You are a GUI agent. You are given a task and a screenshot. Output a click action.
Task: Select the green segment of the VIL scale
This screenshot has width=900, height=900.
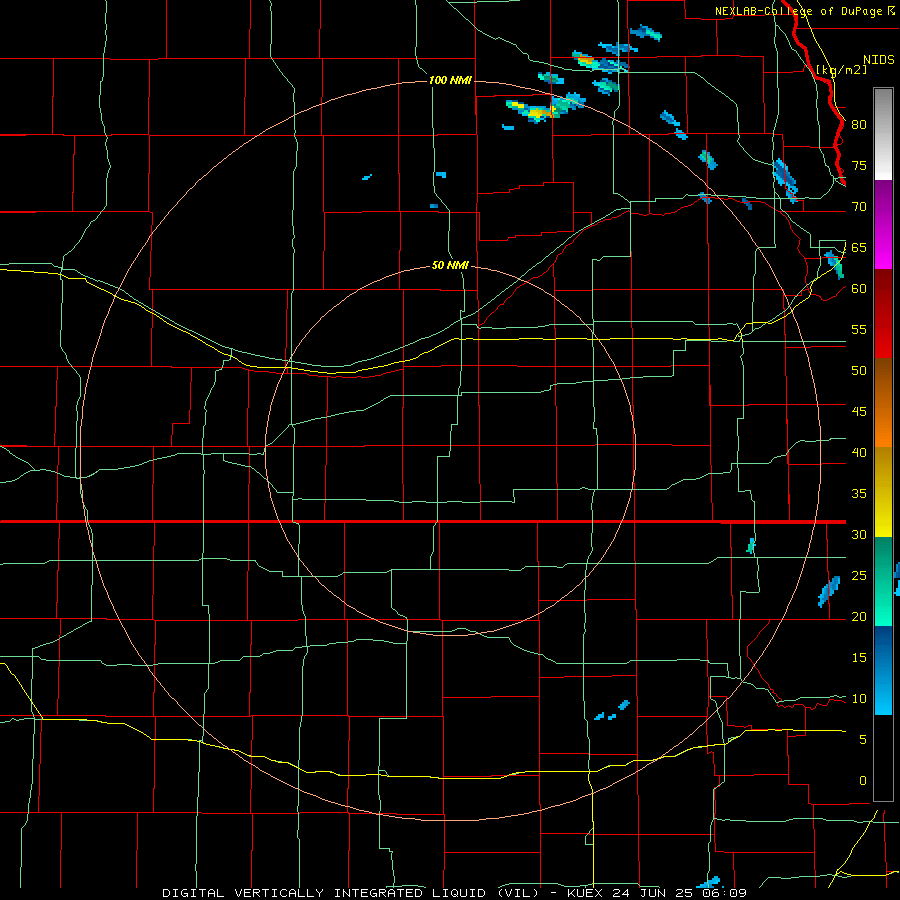click(x=883, y=581)
